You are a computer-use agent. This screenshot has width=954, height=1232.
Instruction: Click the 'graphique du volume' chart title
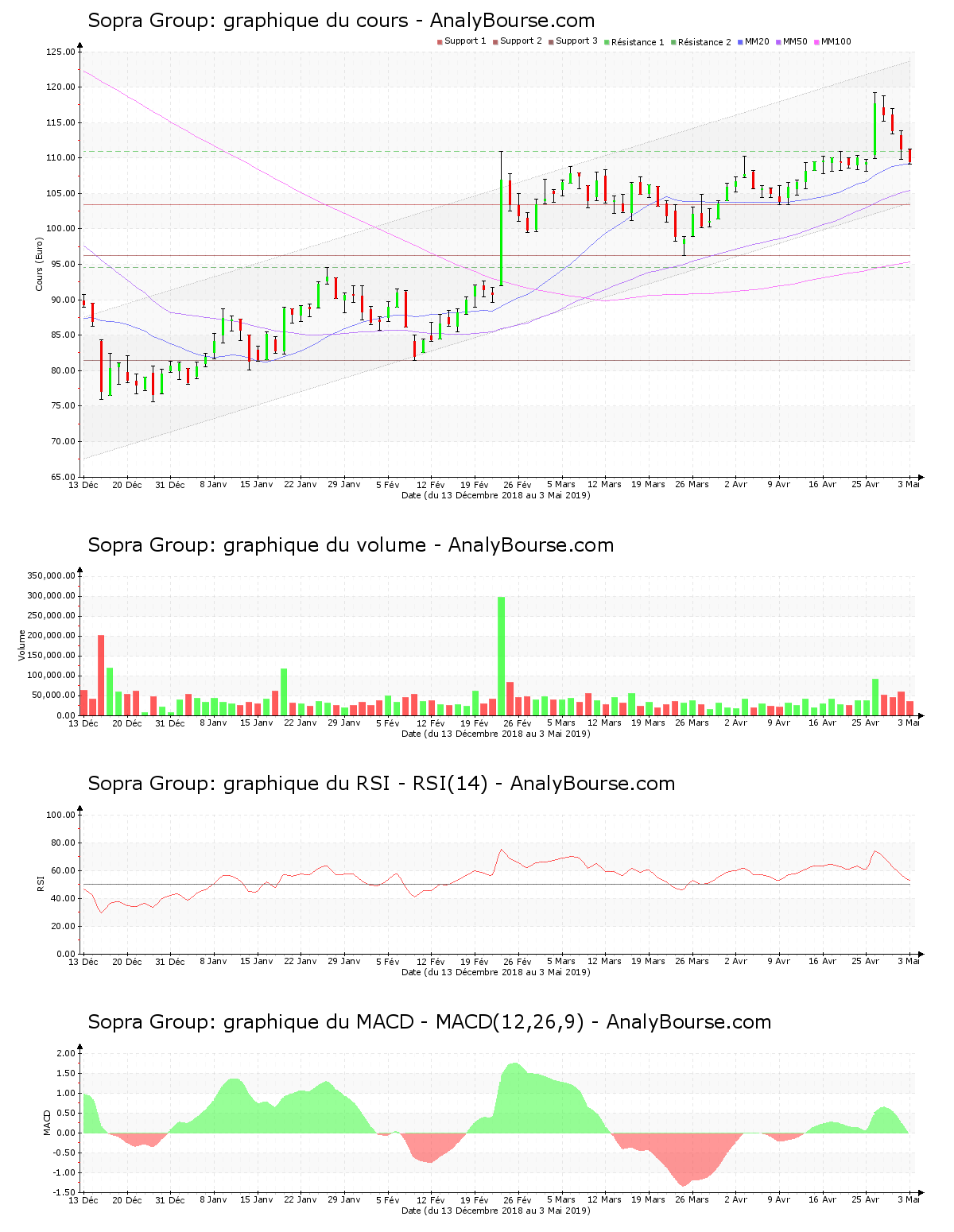point(351,545)
